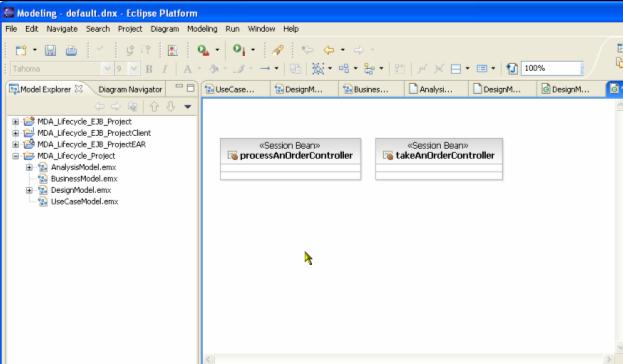Close the Model Explorer view tab

(79, 89)
